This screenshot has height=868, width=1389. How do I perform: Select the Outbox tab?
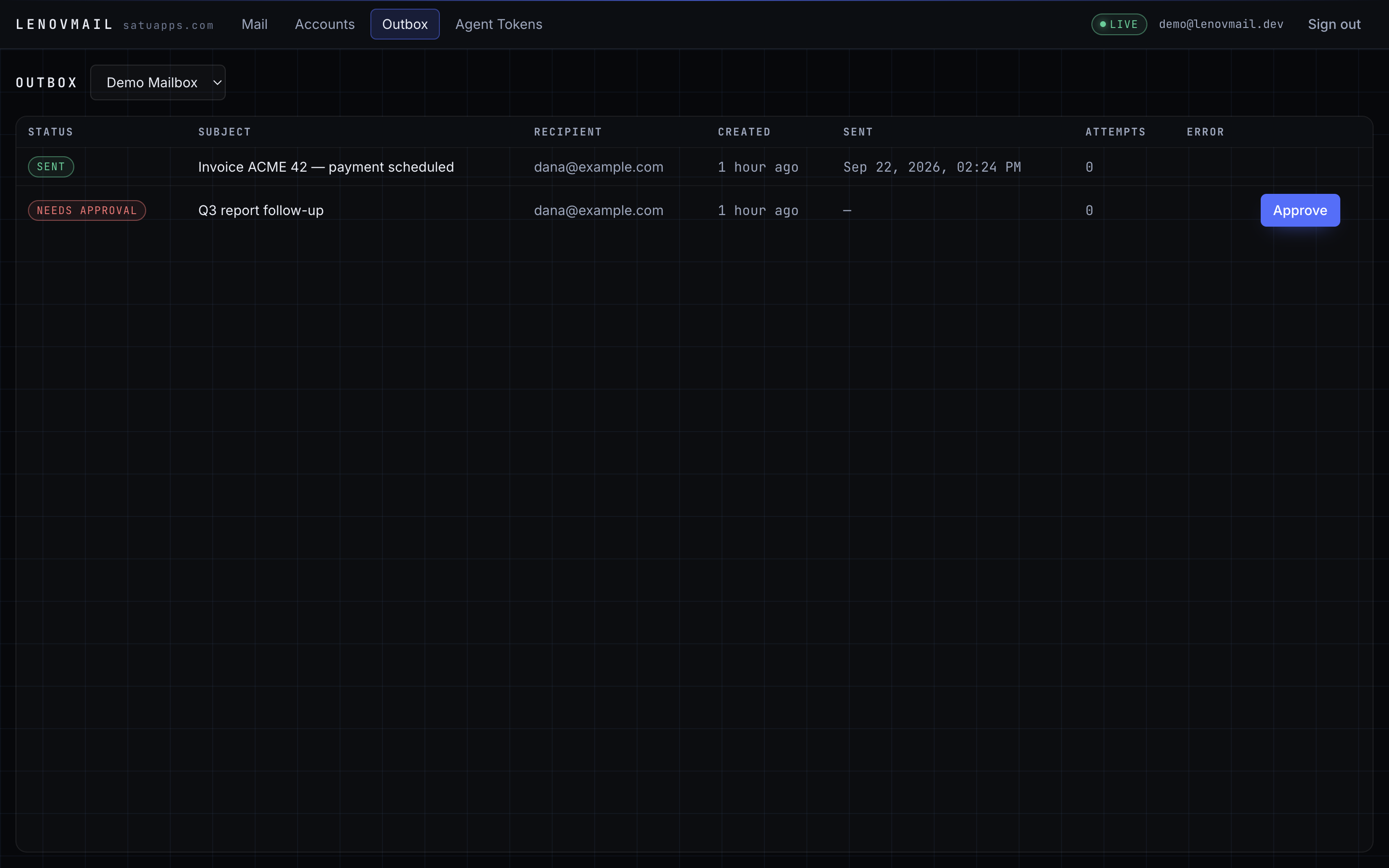405,24
